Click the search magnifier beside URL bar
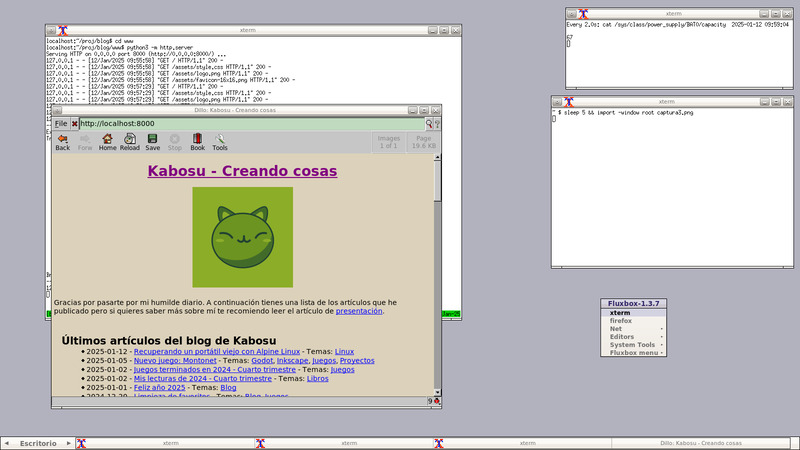Screen dimensions: 800x450 click(429, 123)
